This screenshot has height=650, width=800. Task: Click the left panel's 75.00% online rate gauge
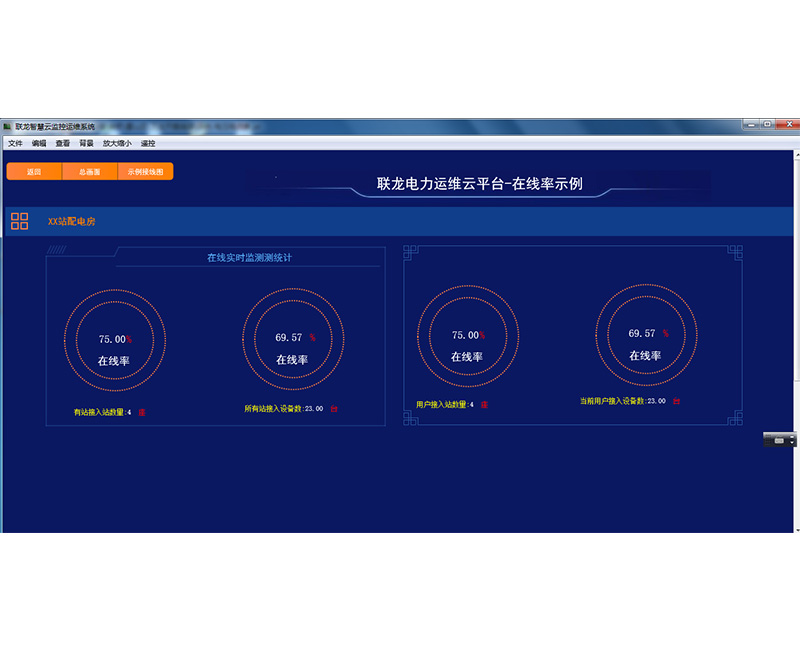(x=115, y=335)
